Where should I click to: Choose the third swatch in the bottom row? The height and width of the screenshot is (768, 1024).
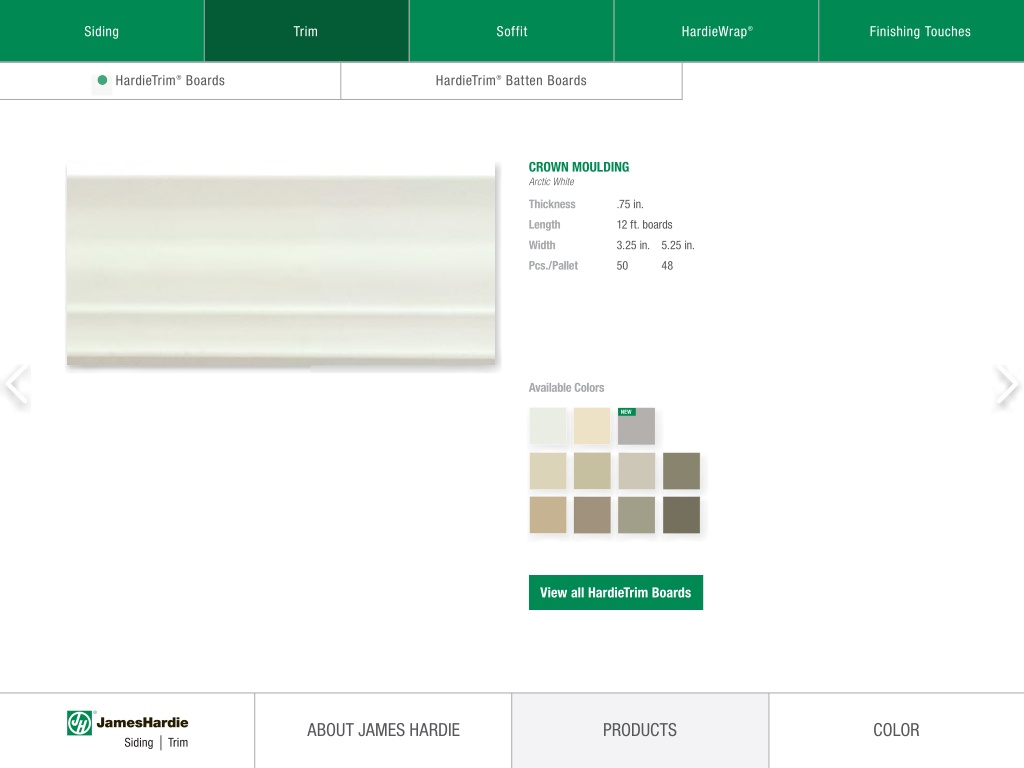click(x=637, y=515)
